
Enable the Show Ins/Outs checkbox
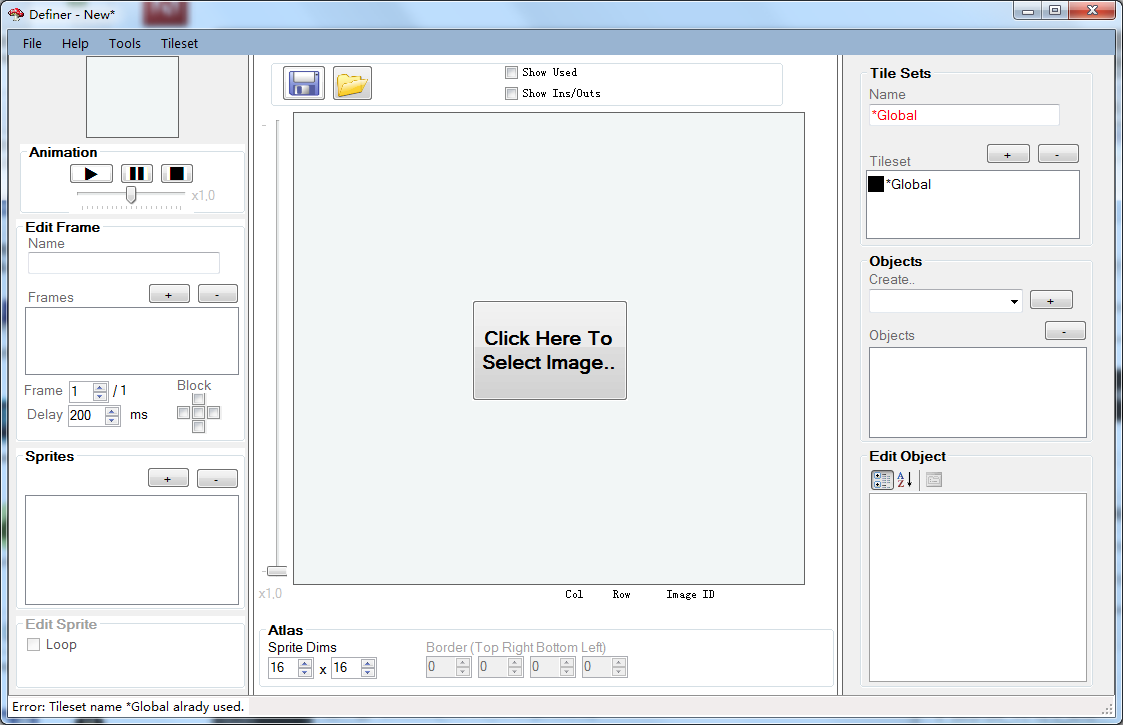[x=511, y=93]
